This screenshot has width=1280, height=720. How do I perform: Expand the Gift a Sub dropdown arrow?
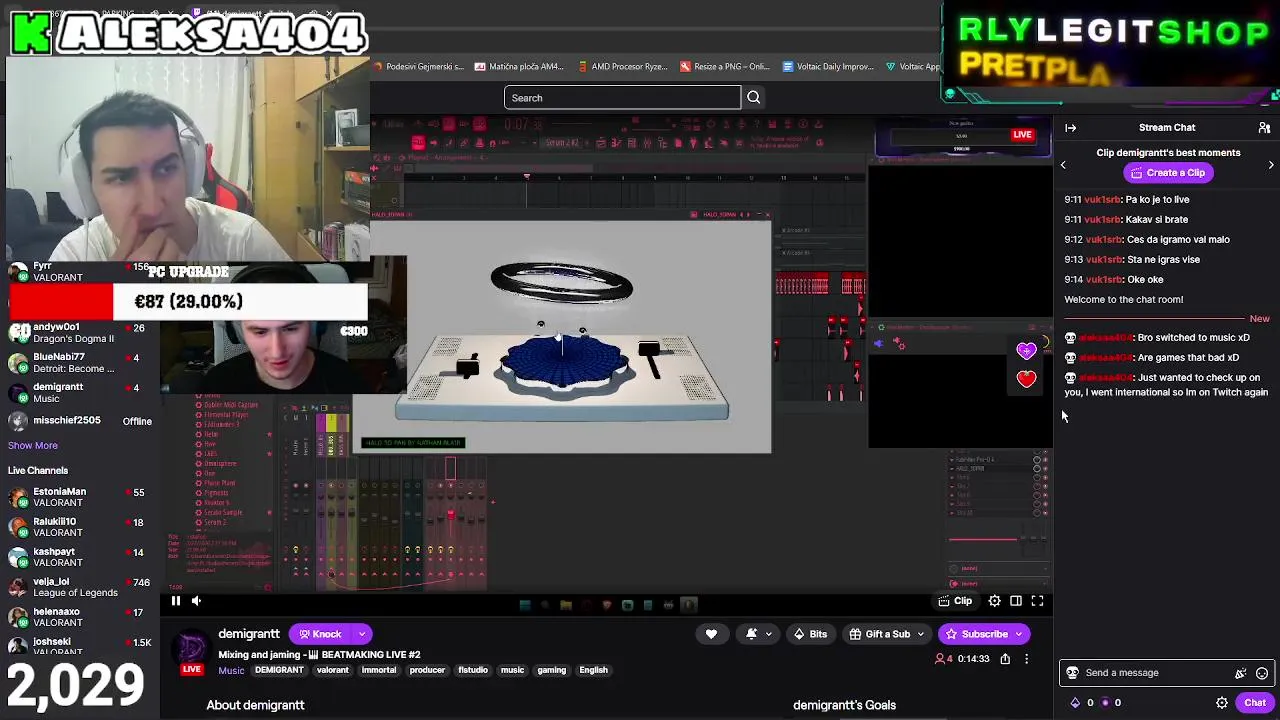pos(921,634)
